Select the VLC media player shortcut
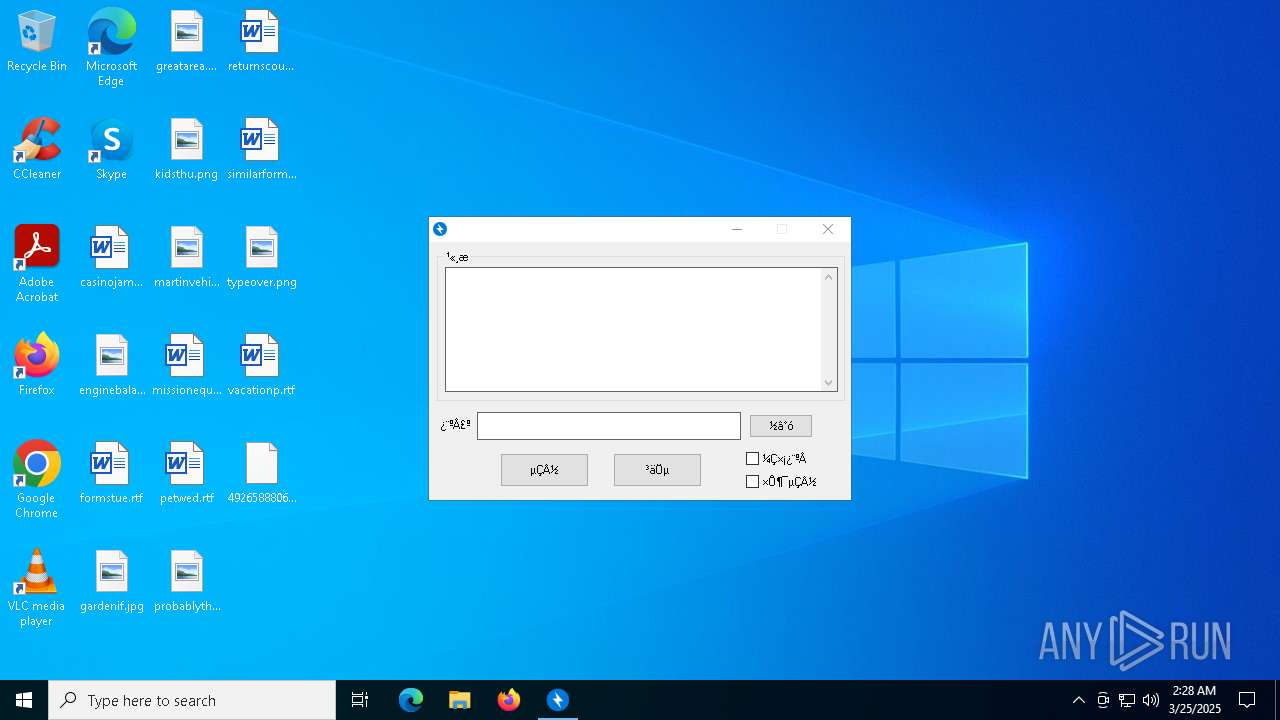The height and width of the screenshot is (720, 1280). 37,588
